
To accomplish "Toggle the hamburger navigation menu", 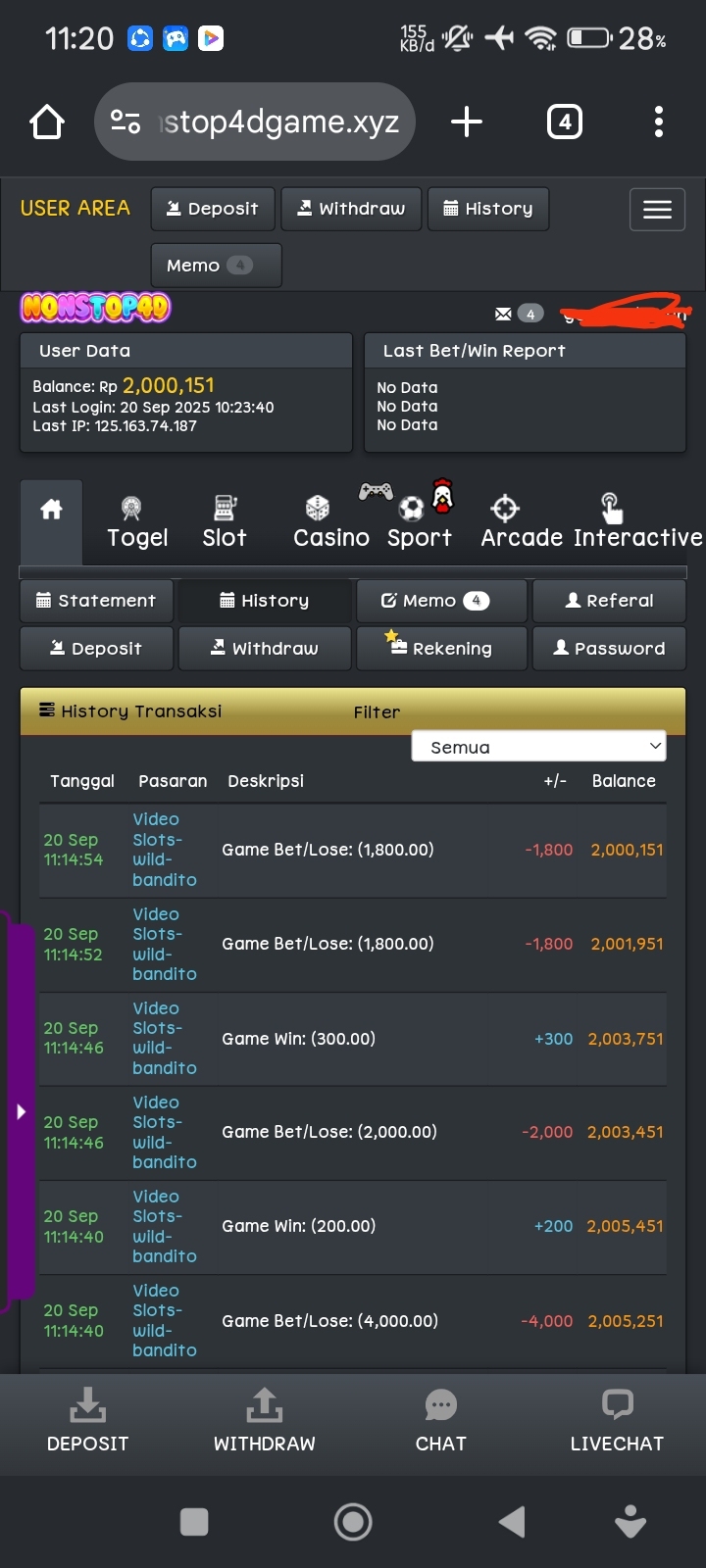I will (656, 209).
